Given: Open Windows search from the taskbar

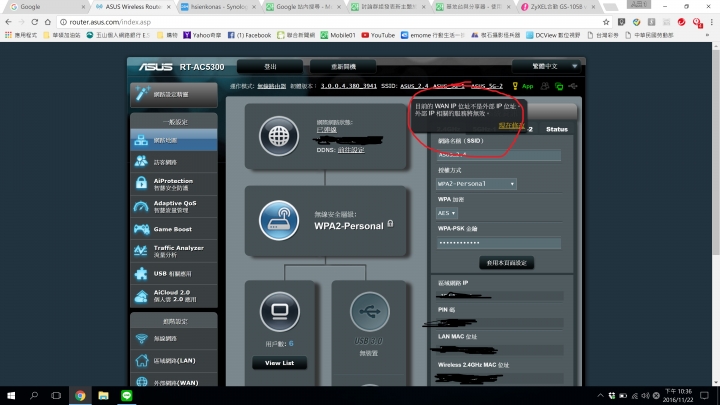Looking at the screenshot, I should pos(34,395).
